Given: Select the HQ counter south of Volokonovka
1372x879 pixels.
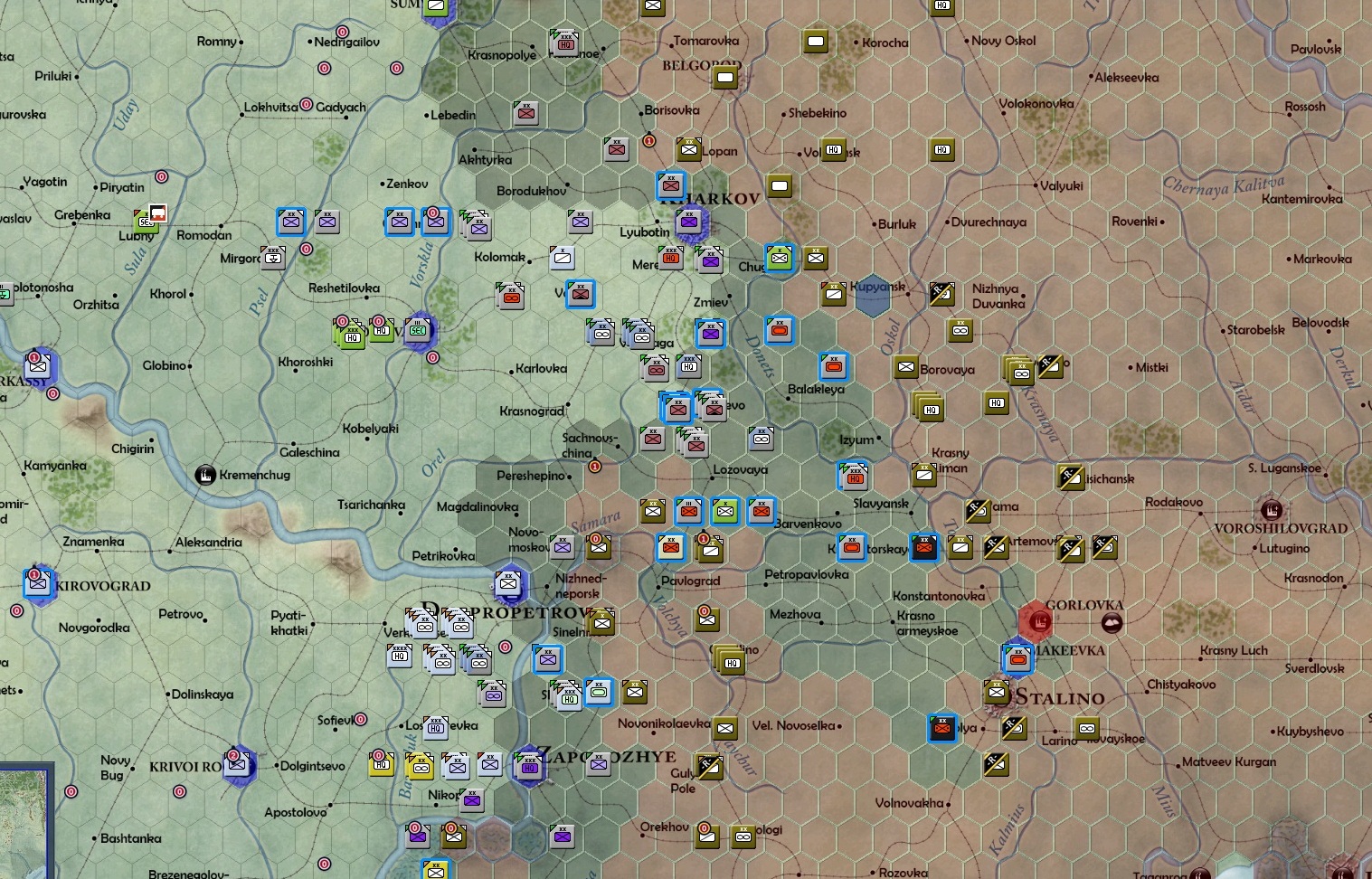Looking at the screenshot, I should click(942, 150).
